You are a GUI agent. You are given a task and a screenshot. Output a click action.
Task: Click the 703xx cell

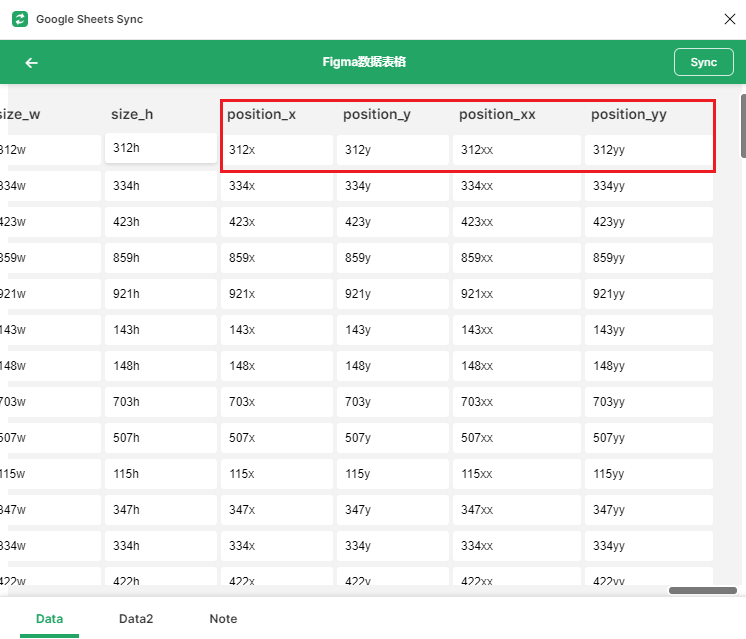[516, 402]
